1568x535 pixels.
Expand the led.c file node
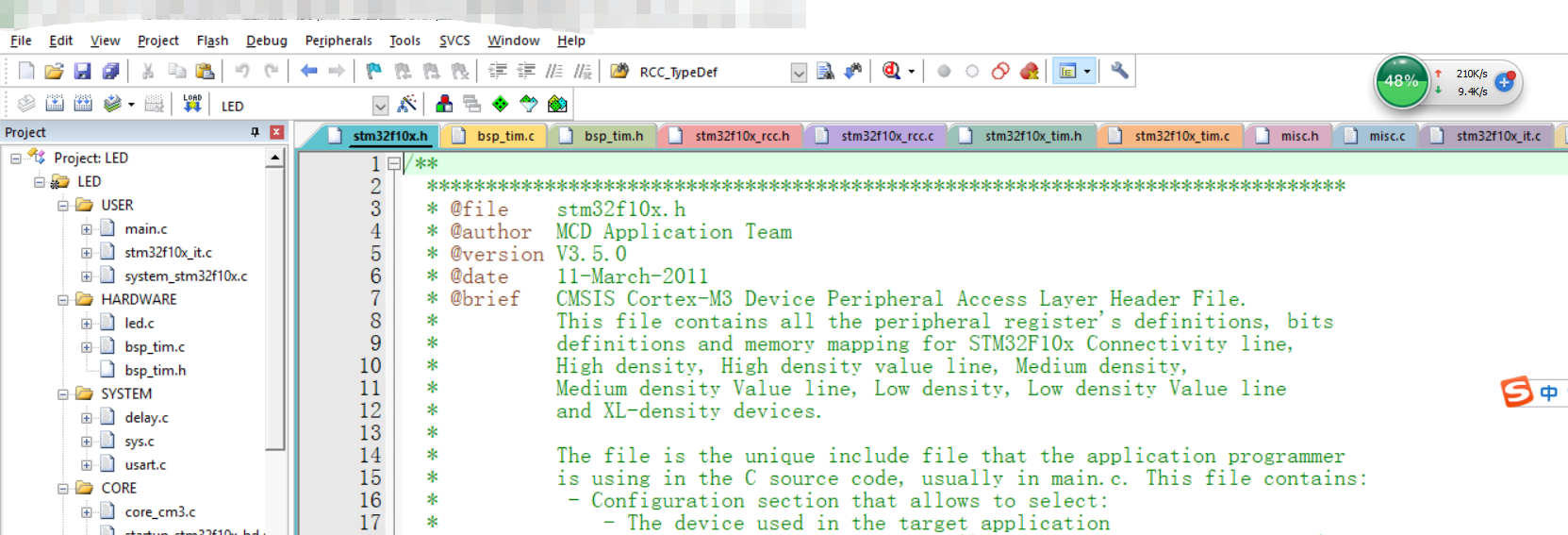[87, 324]
